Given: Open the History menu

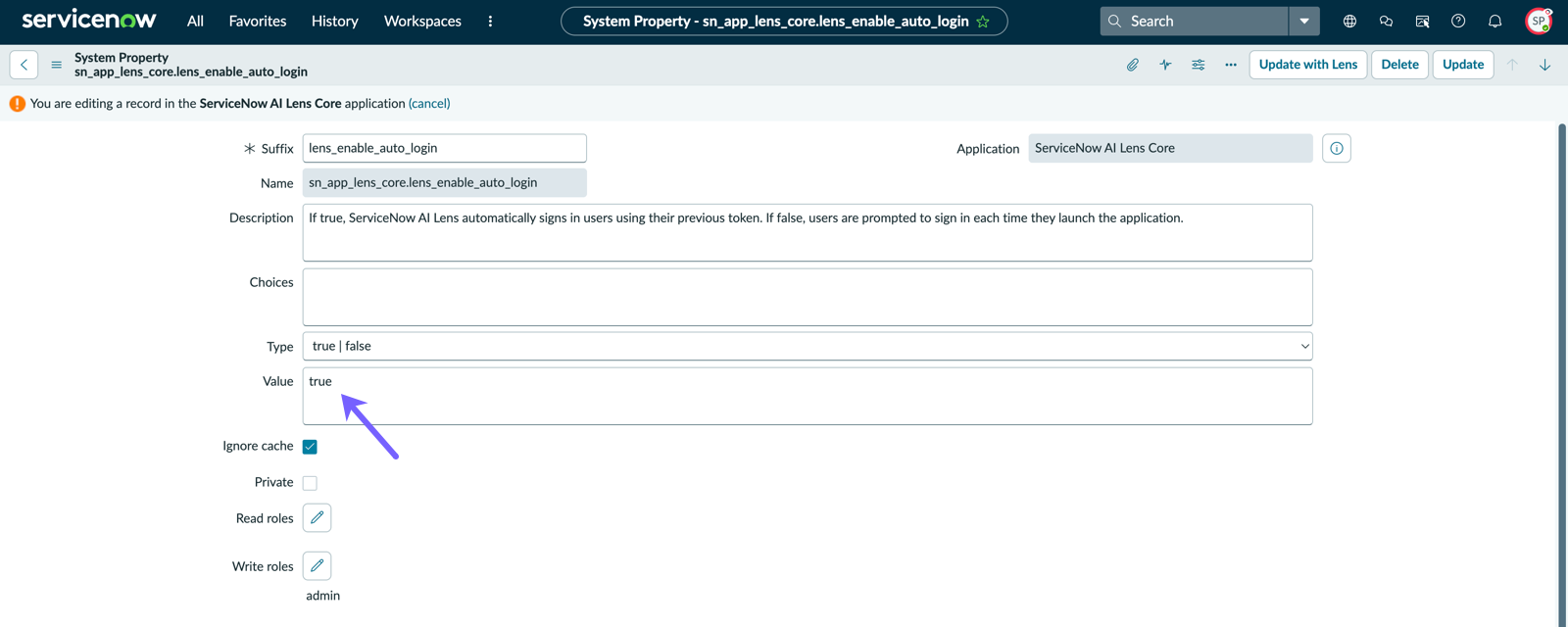Looking at the screenshot, I should 335,21.
